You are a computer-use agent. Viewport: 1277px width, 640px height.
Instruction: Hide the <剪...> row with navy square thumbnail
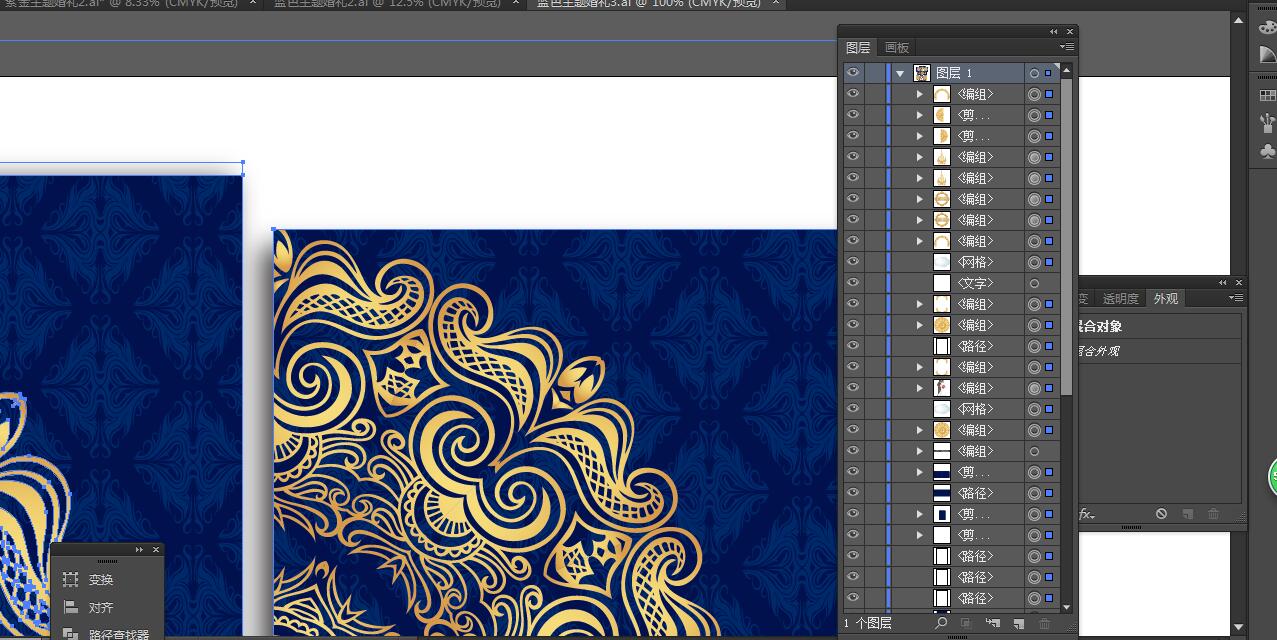point(853,514)
